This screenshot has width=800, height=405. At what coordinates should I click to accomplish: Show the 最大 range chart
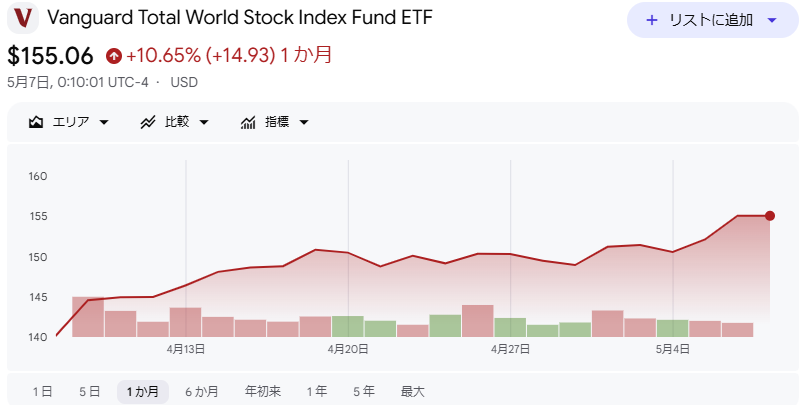(413, 392)
